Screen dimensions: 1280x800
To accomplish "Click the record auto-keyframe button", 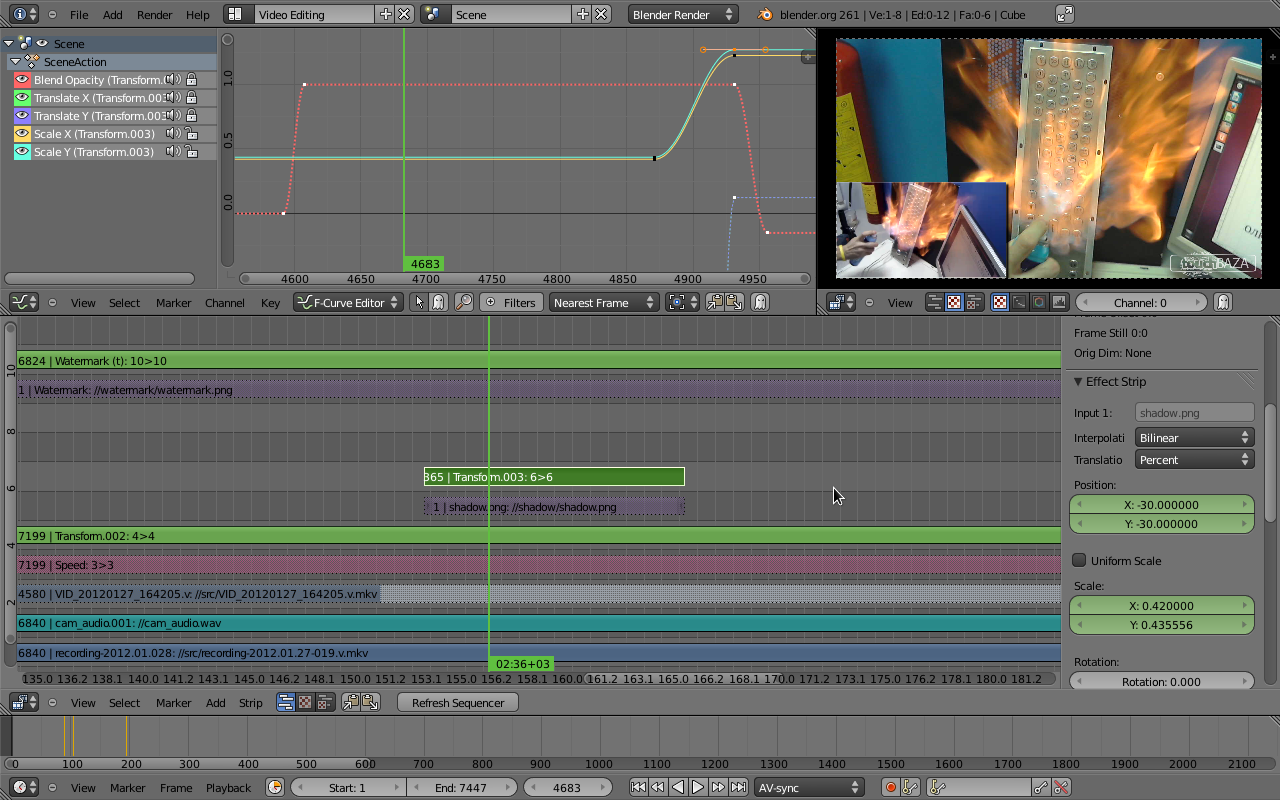I will [x=891, y=787].
